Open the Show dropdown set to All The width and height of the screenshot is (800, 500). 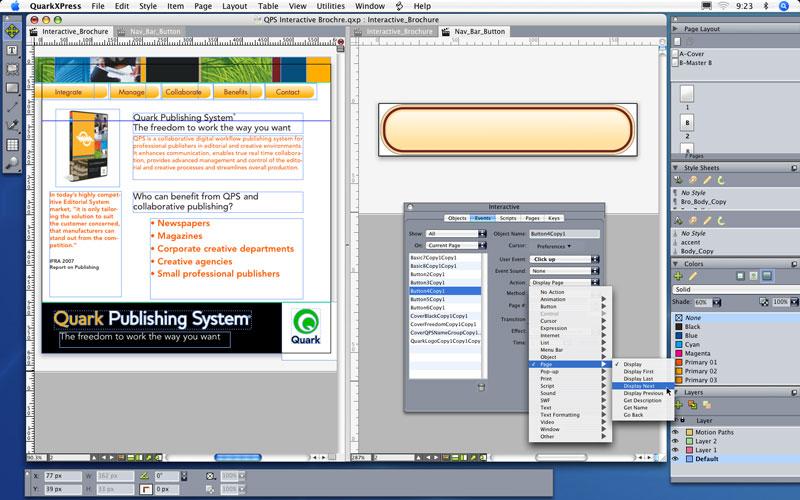[456, 234]
